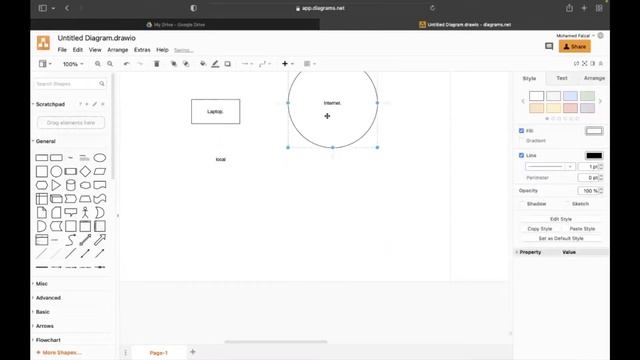The height and width of the screenshot is (360, 640).
Task: Select the callout speech bubble shape
Action: coord(71,212)
